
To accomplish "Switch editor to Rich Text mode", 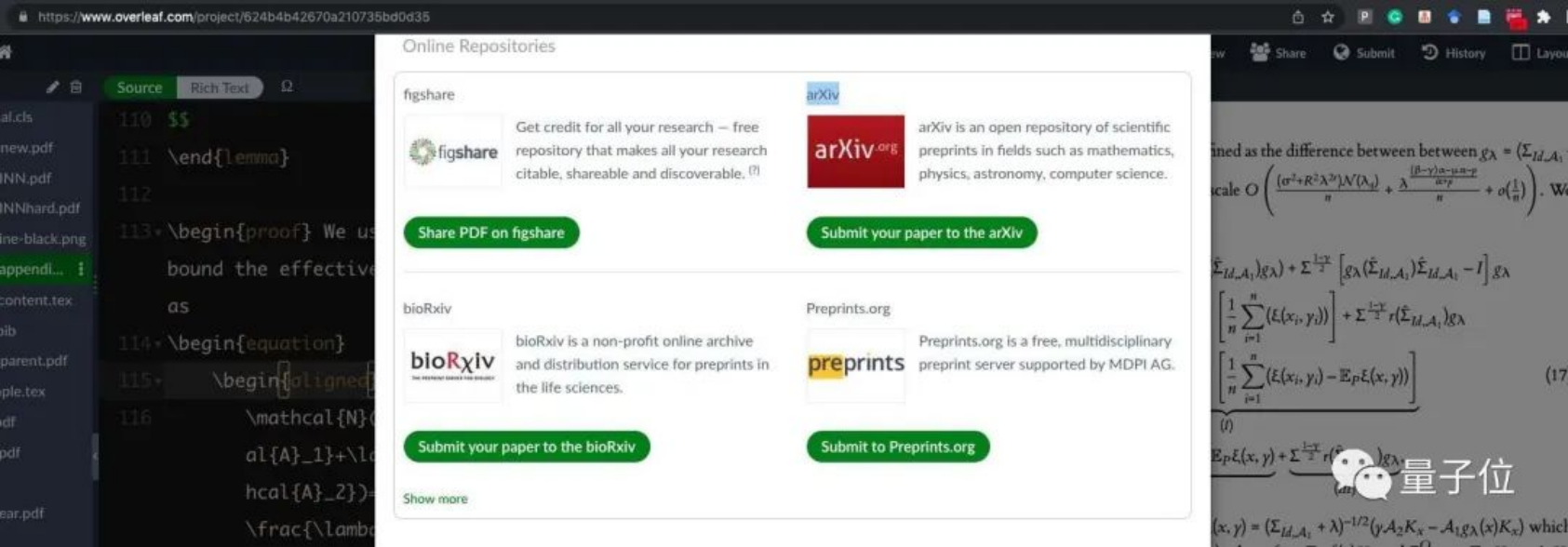I will [x=220, y=87].
